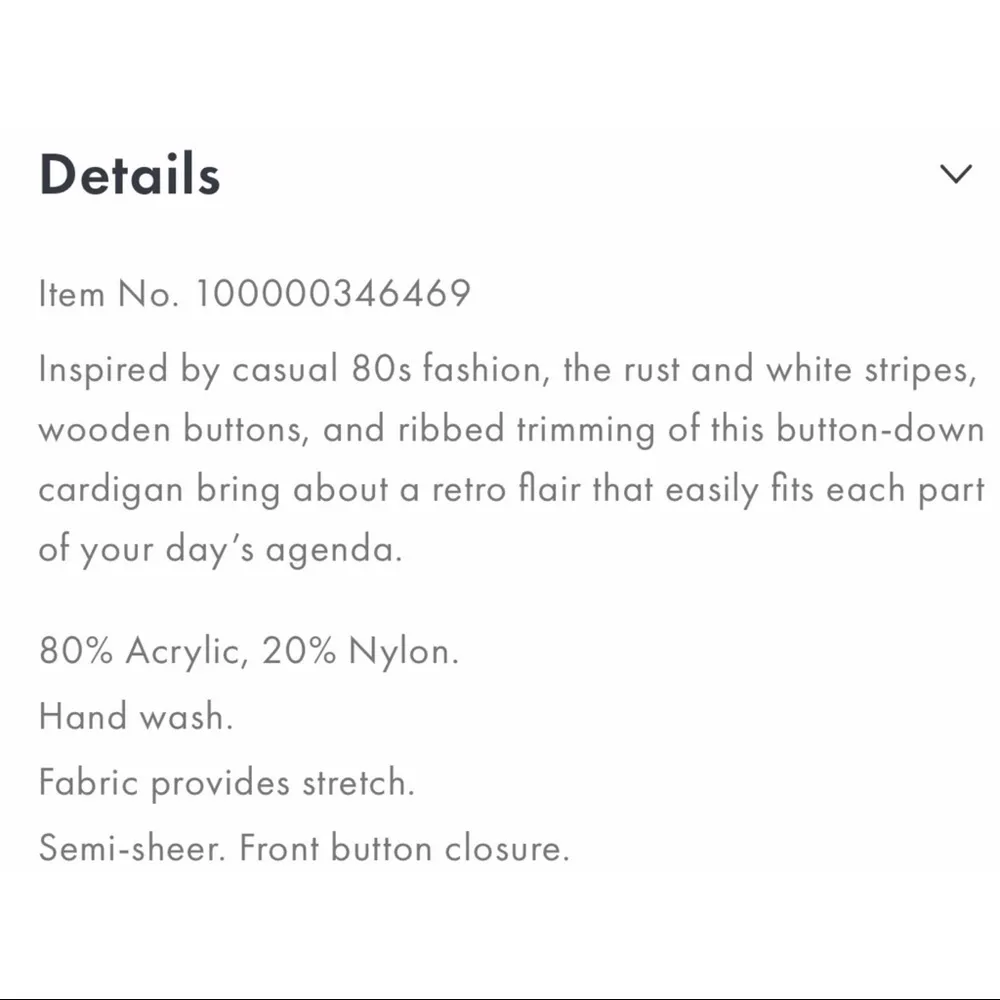Click the Details header to toggle the panel
The height and width of the screenshot is (1000, 1000).
tap(129, 175)
